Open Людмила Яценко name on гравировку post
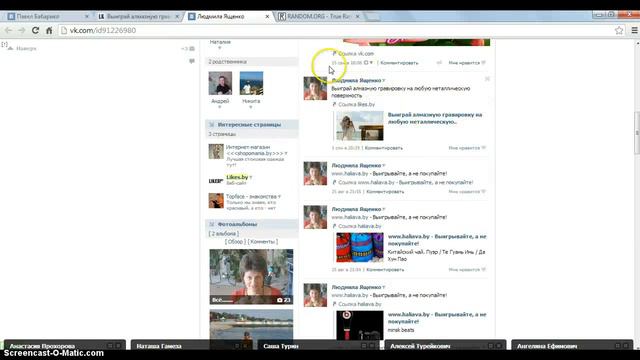This screenshot has width=640, height=360. (x=356, y=80)
